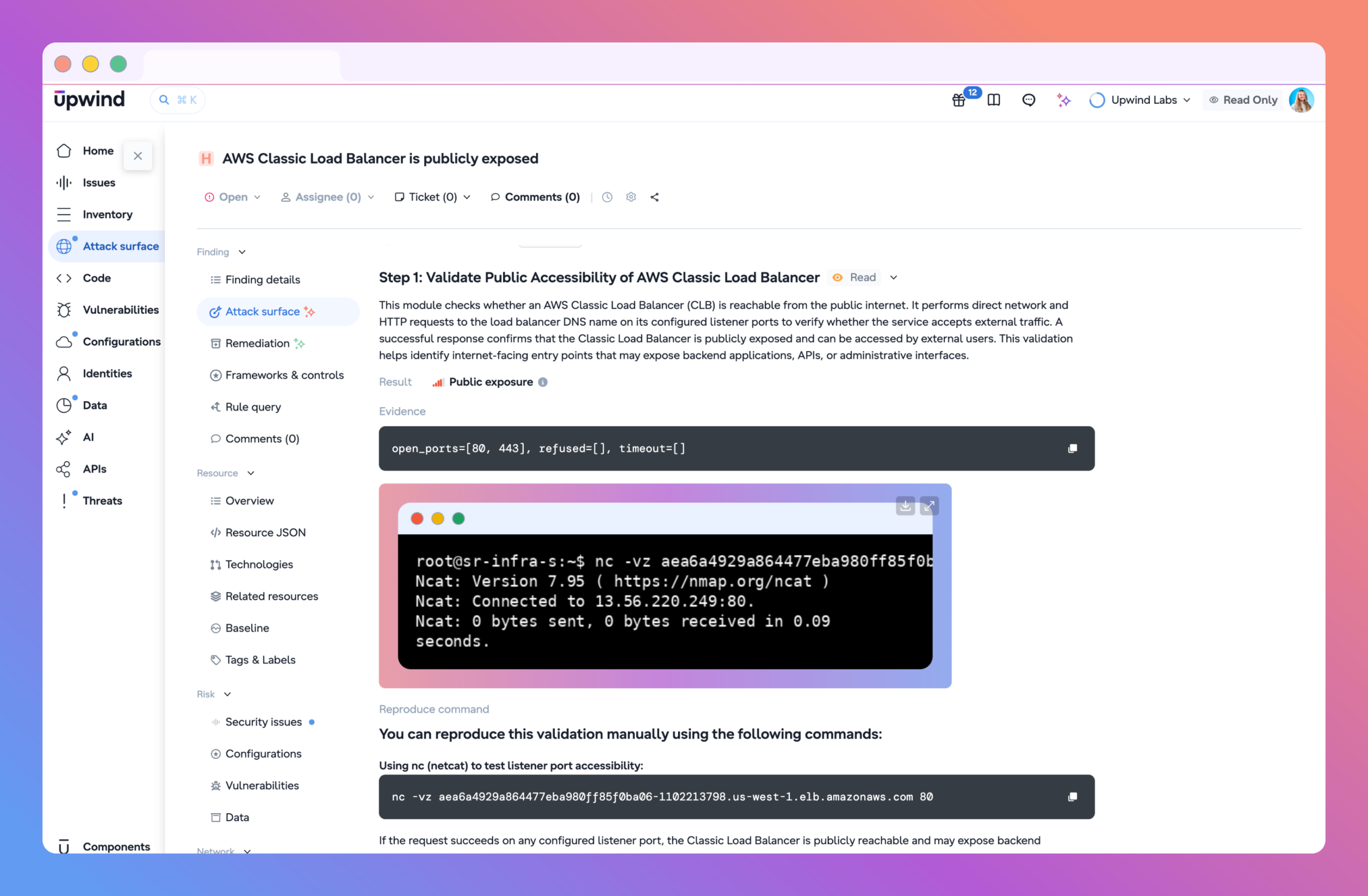
Task: Open Vulnerabilities in main sidebar
Action: pyautogui.click(x=107, y=310)
